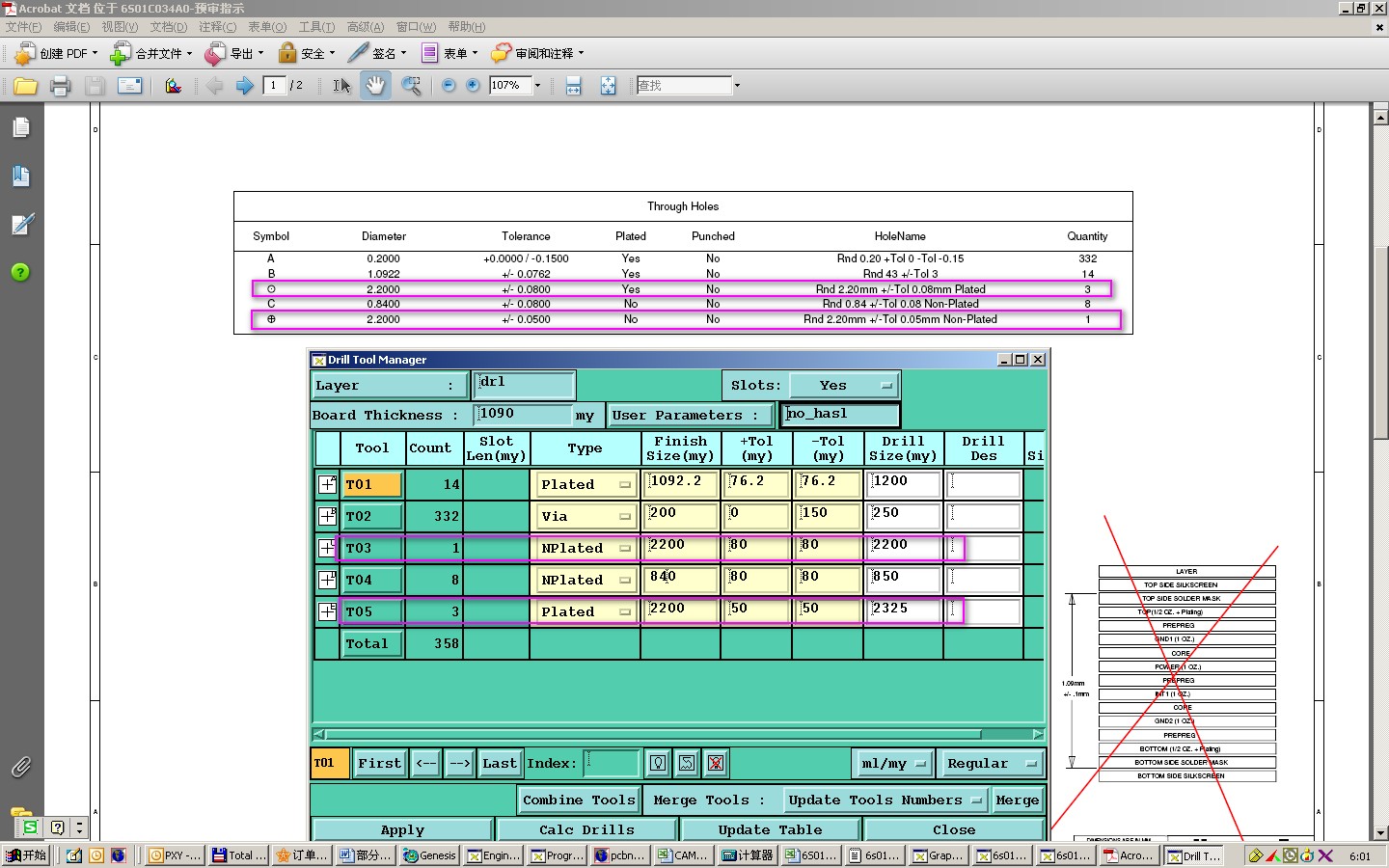Click the 开始 Start button

(26, 855)
